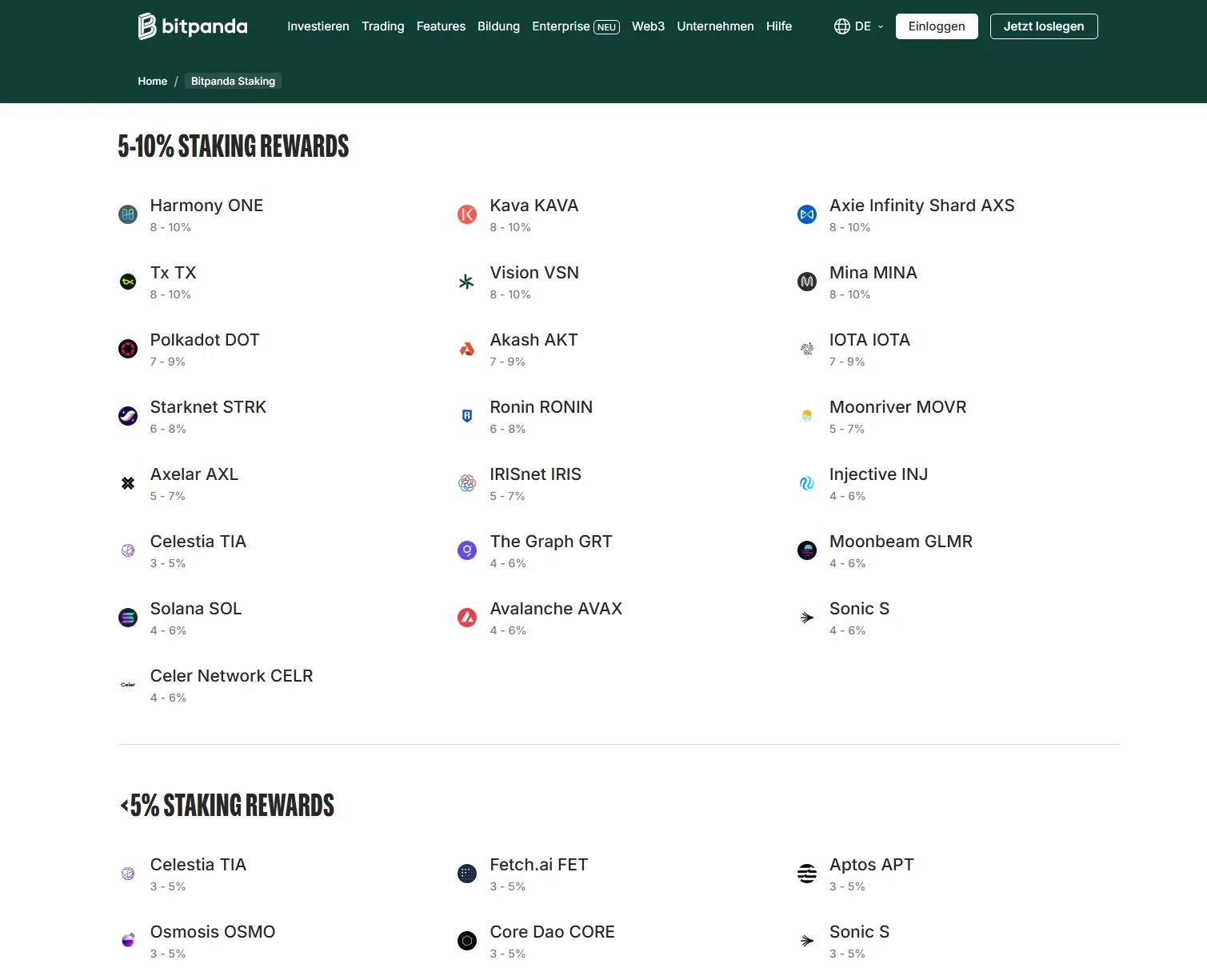
Task: Click the Osmosis OSMO coin icon
Action: click(128, 941)
